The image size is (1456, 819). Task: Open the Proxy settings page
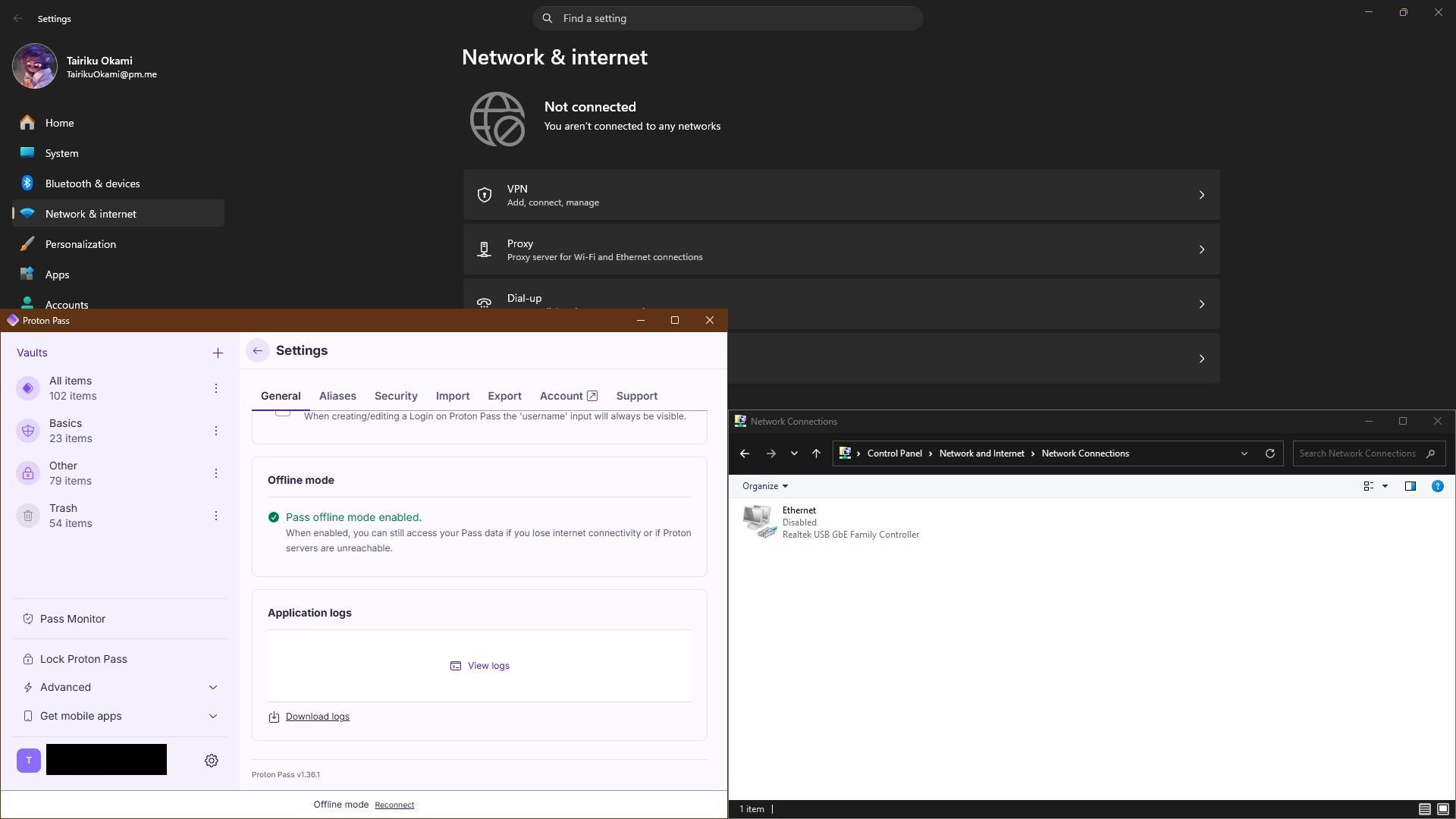tap(841, 249)
